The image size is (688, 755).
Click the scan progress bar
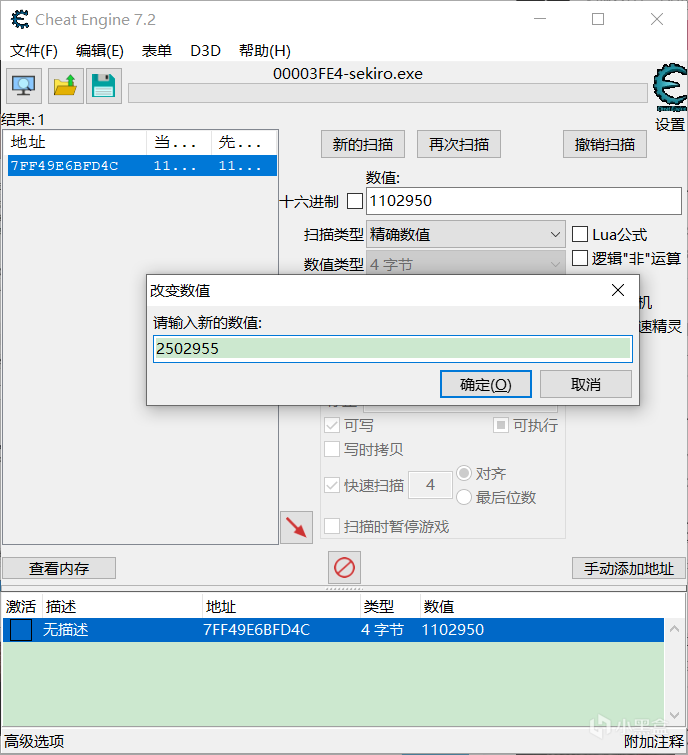pos(387,93)
